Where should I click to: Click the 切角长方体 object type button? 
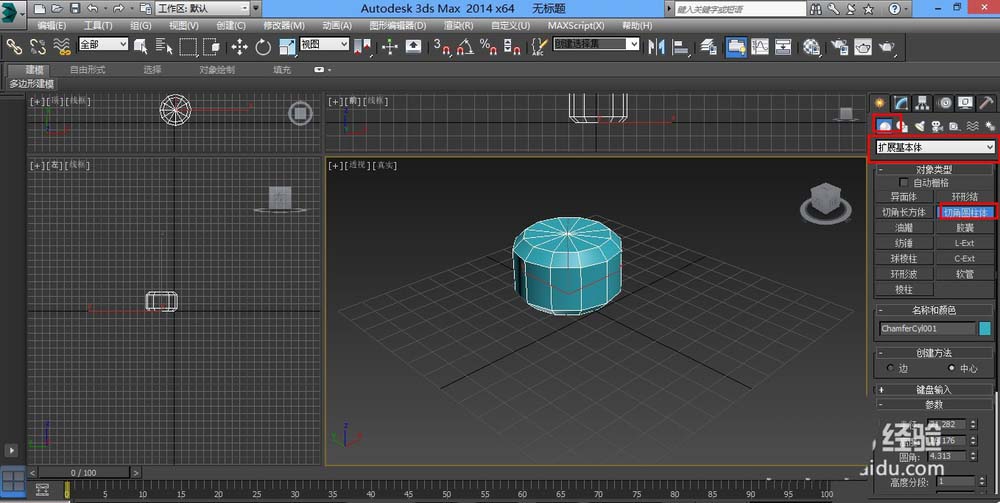click(x=904, y=212)
